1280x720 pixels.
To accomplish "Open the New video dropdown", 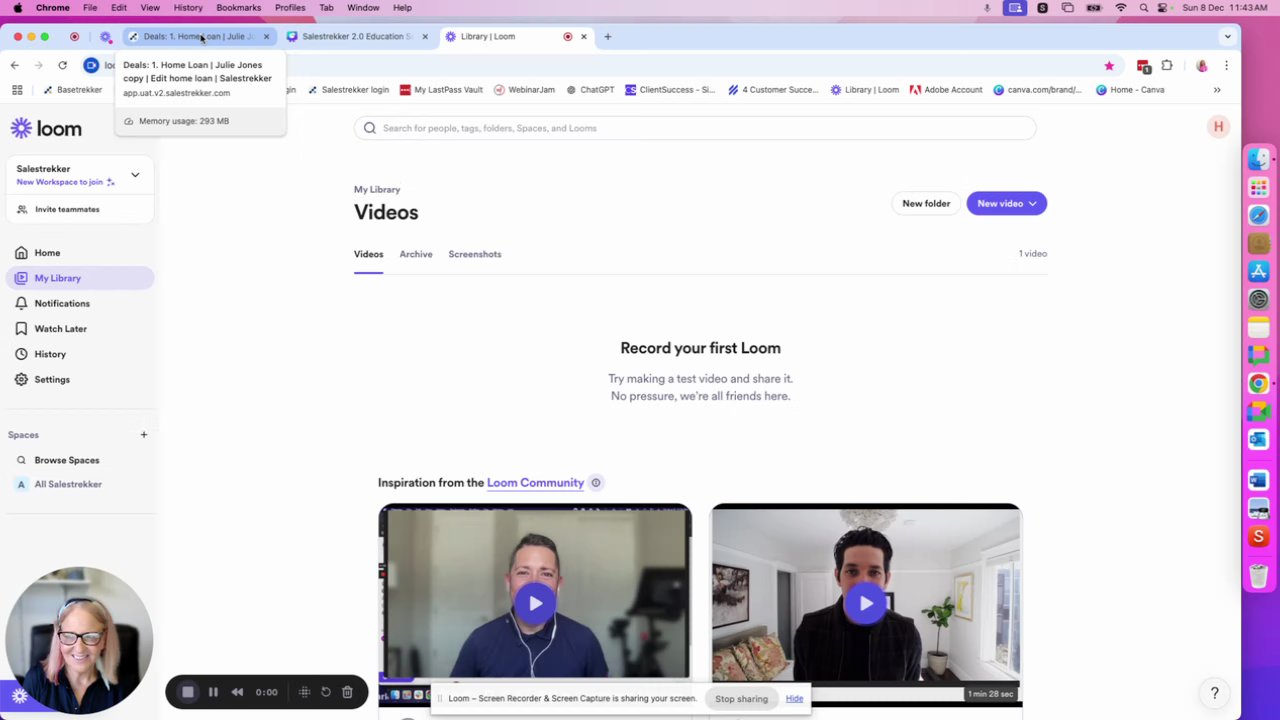I will (x=1006, y=203).
